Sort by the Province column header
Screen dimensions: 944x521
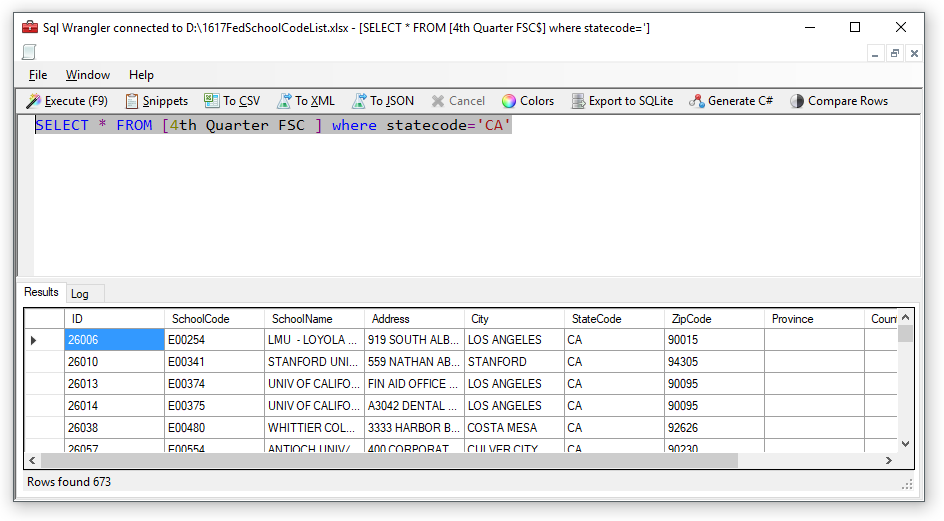814,319
